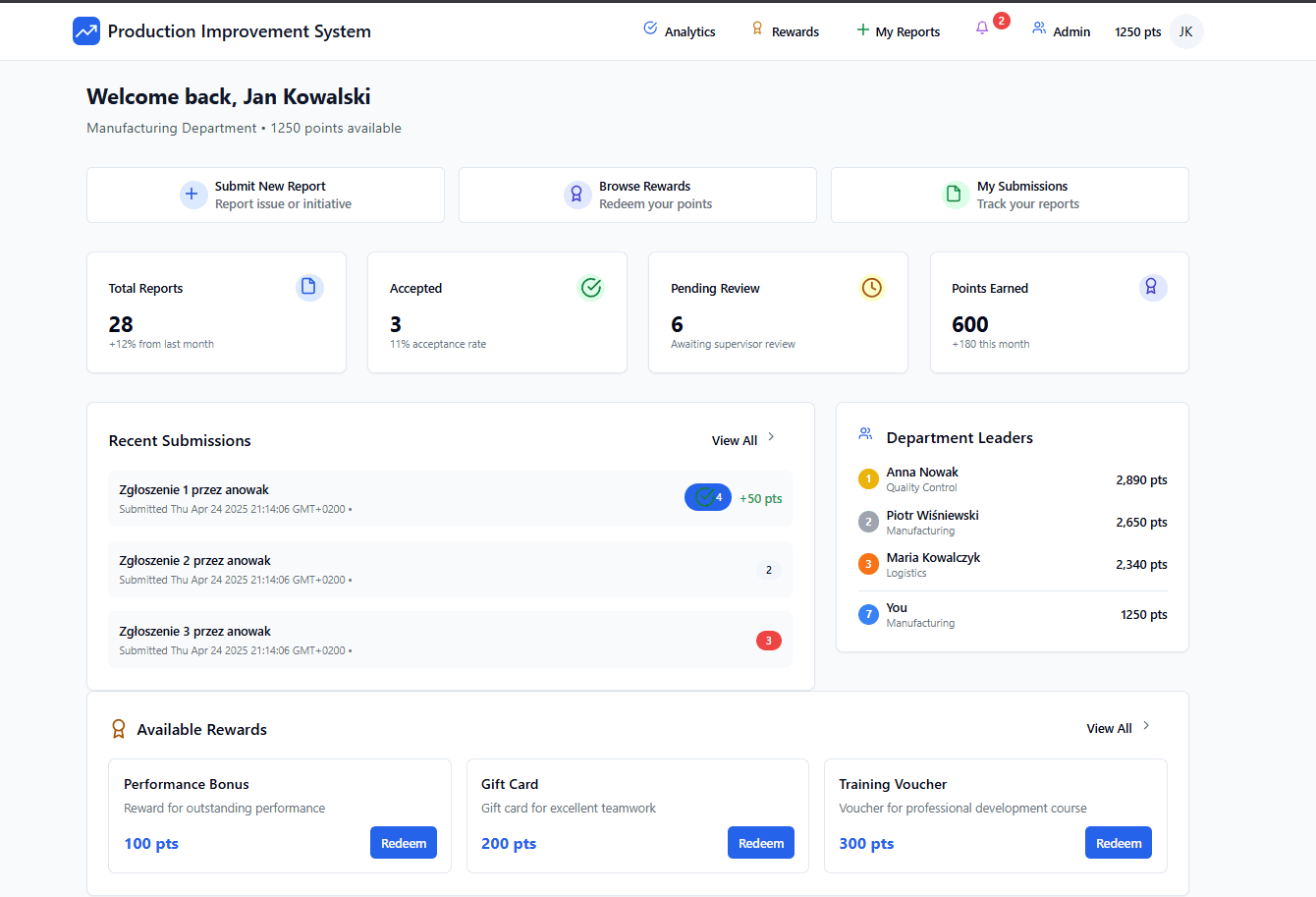Viewport: 1316px width, 897px height.
Task: Expand Recent Submissions with View All
Action: 743,440
